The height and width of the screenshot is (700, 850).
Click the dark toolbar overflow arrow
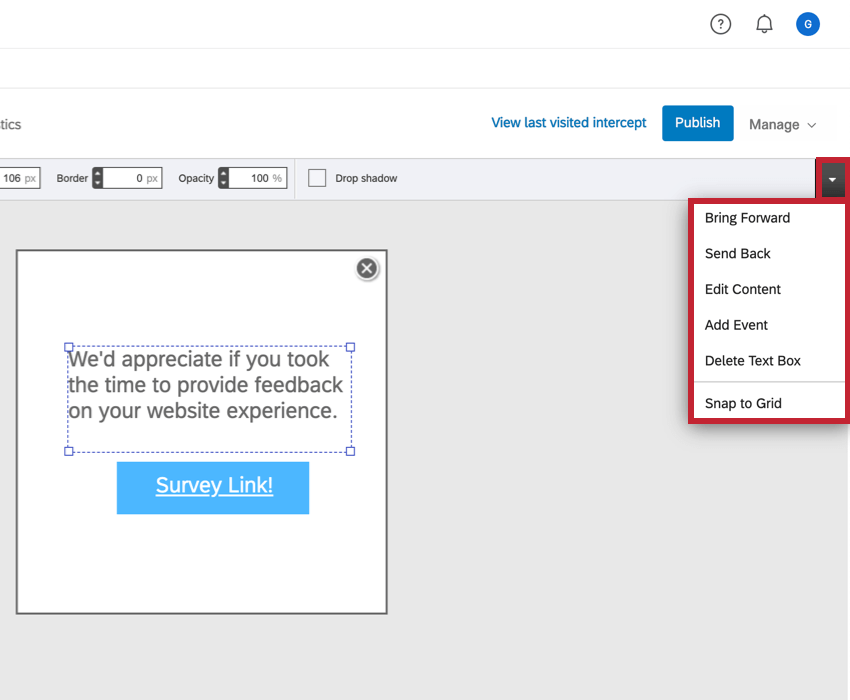[832, 180]
